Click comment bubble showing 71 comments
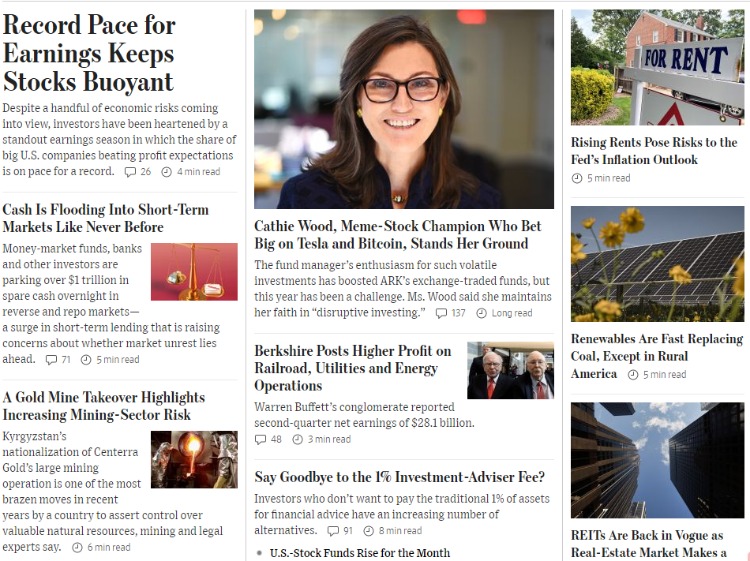Image resolution: width=750 pixels, height=561 pixels. pyautogui.click(x=51, y=360)
